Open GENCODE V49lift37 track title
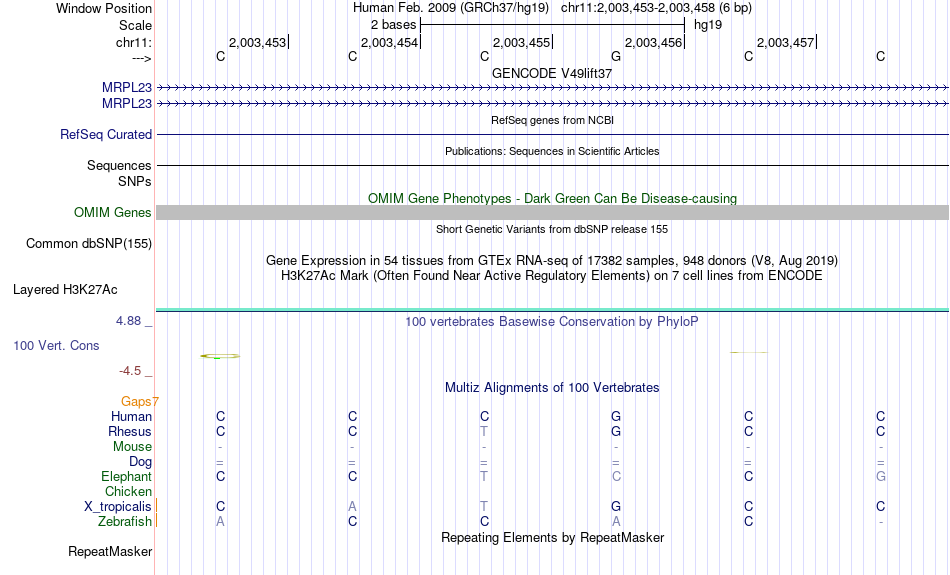 click(552, 73)
